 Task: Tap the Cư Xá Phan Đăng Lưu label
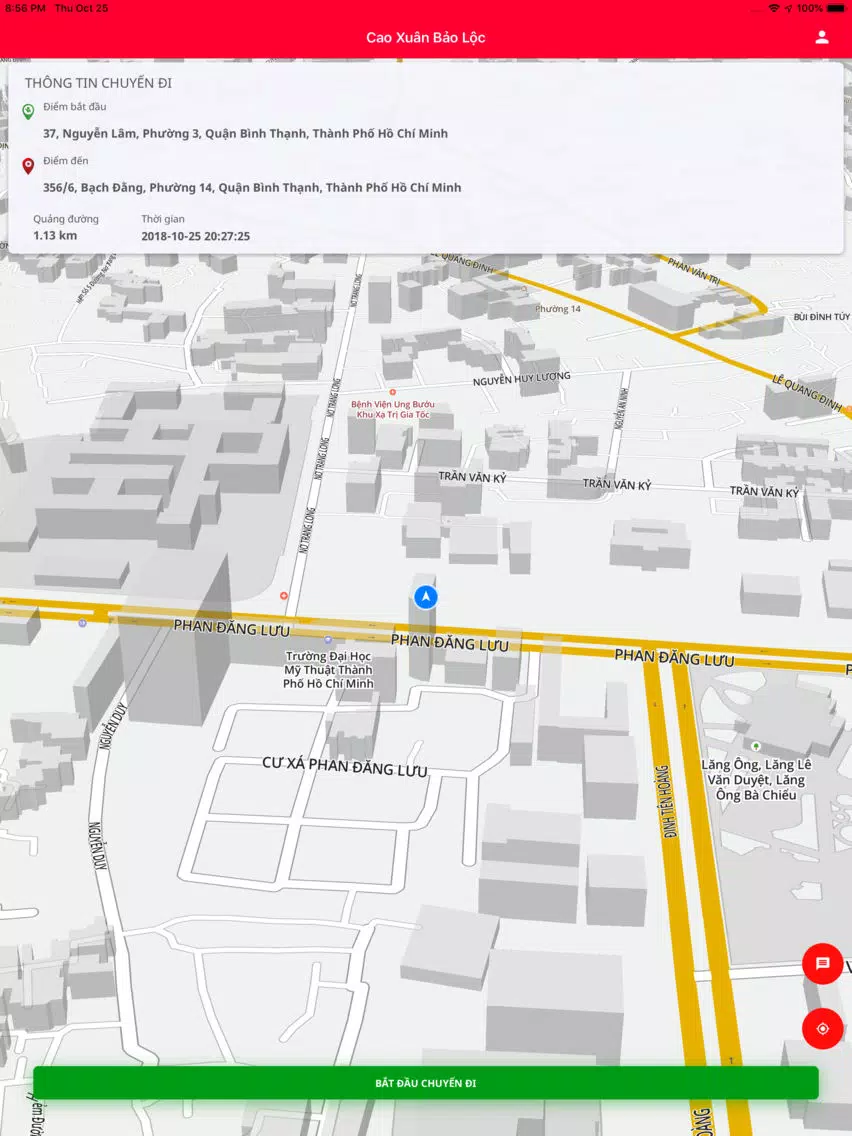(345, 766)
